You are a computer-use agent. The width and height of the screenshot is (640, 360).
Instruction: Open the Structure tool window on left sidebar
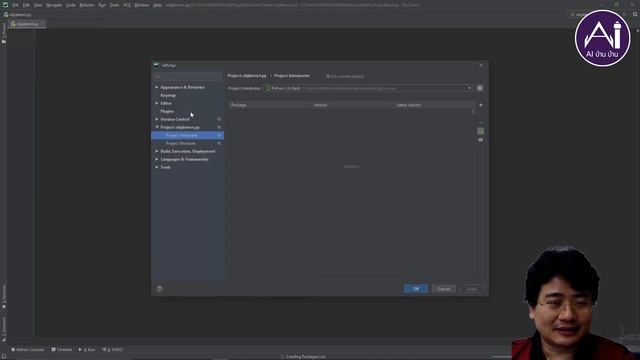click(x=4, y=328)
